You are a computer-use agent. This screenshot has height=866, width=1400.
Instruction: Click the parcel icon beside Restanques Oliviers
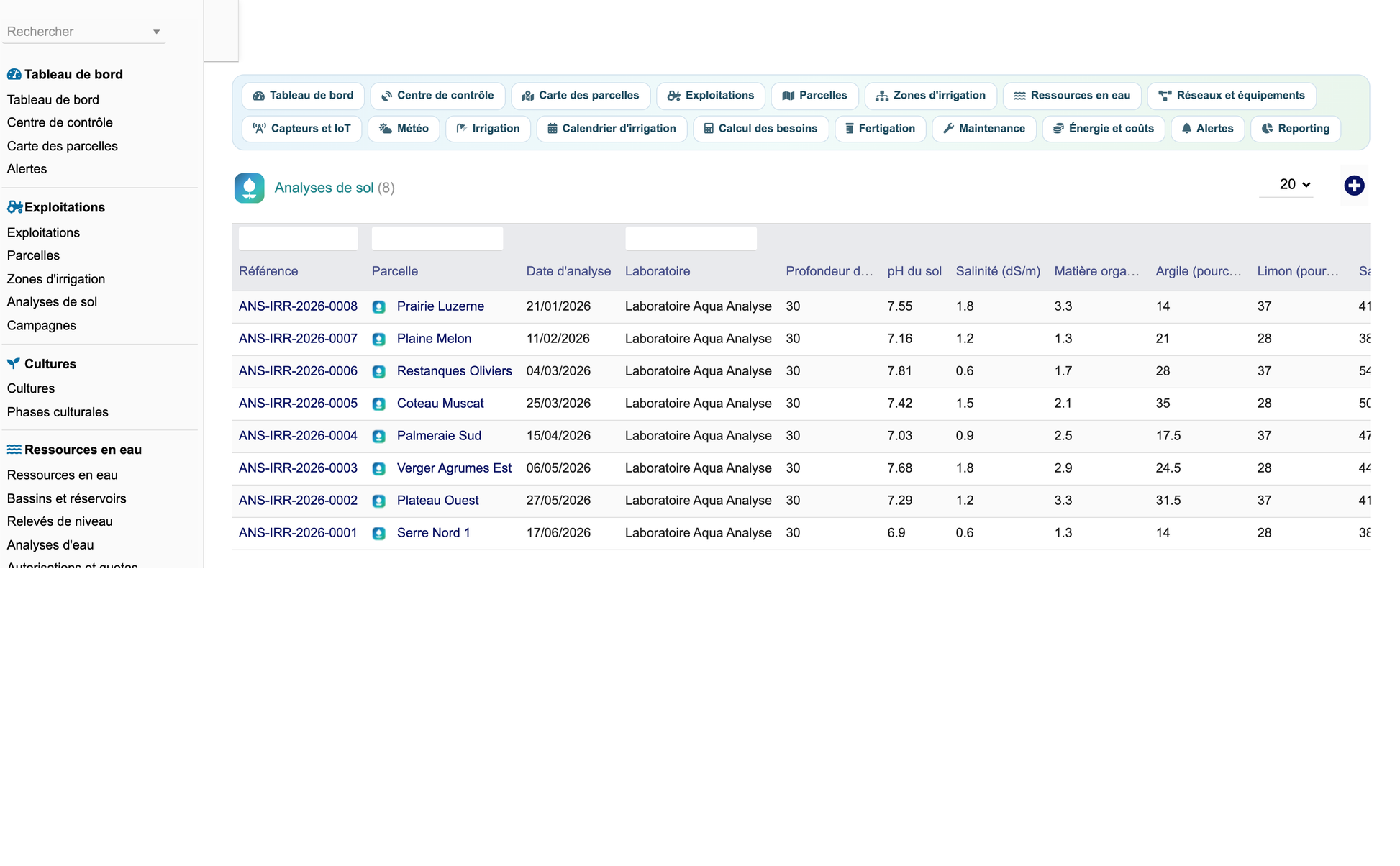tap(379, 372)
